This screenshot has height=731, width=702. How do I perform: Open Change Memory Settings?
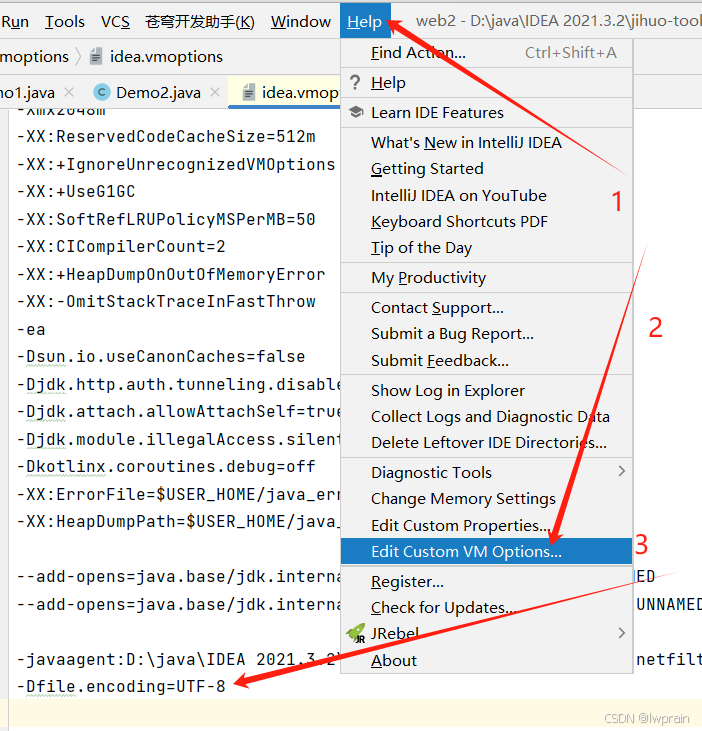(x=486, y=499)
